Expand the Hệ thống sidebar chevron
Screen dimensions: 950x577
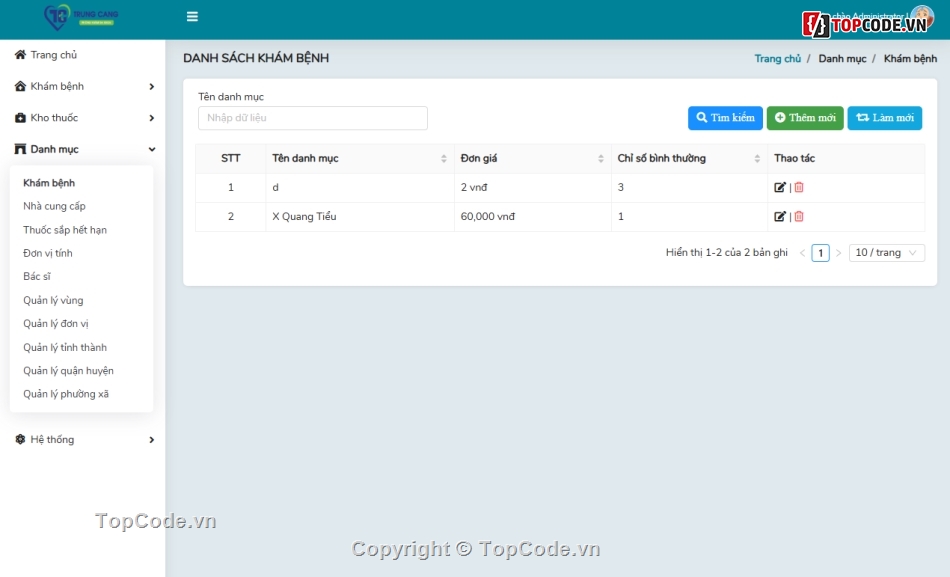151,440
